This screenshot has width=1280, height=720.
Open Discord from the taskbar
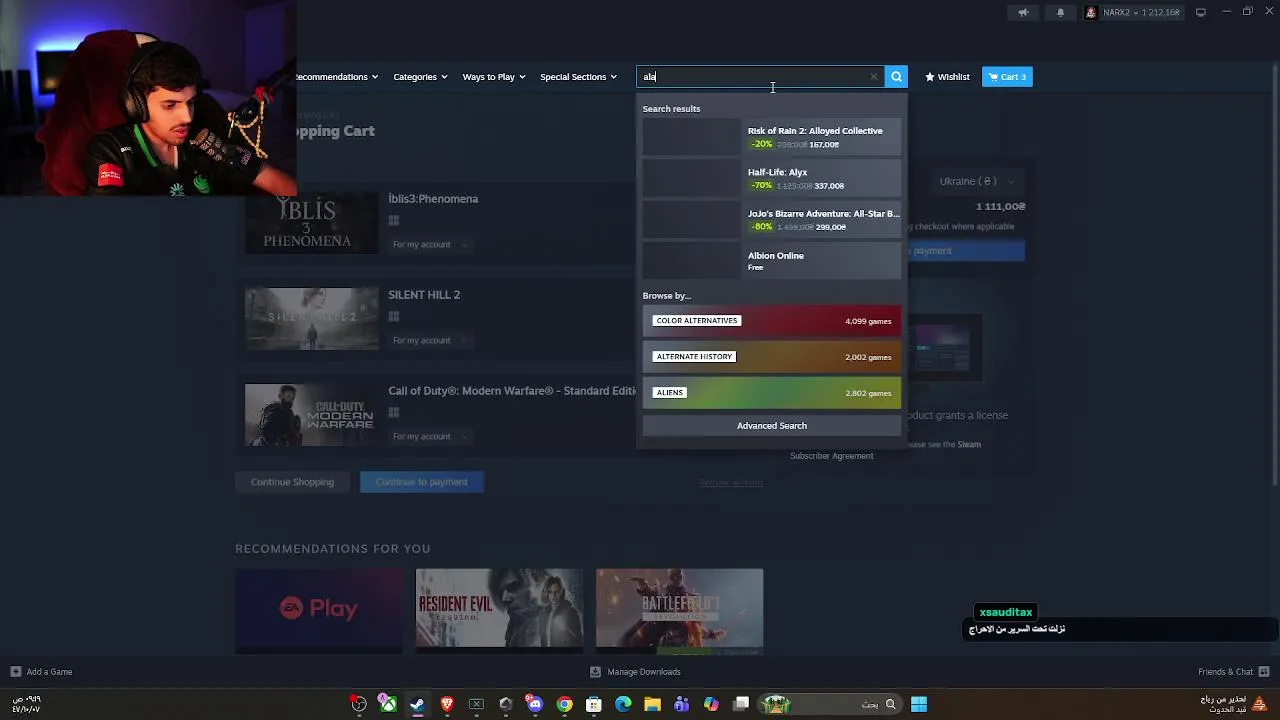[x=535, y=704]
